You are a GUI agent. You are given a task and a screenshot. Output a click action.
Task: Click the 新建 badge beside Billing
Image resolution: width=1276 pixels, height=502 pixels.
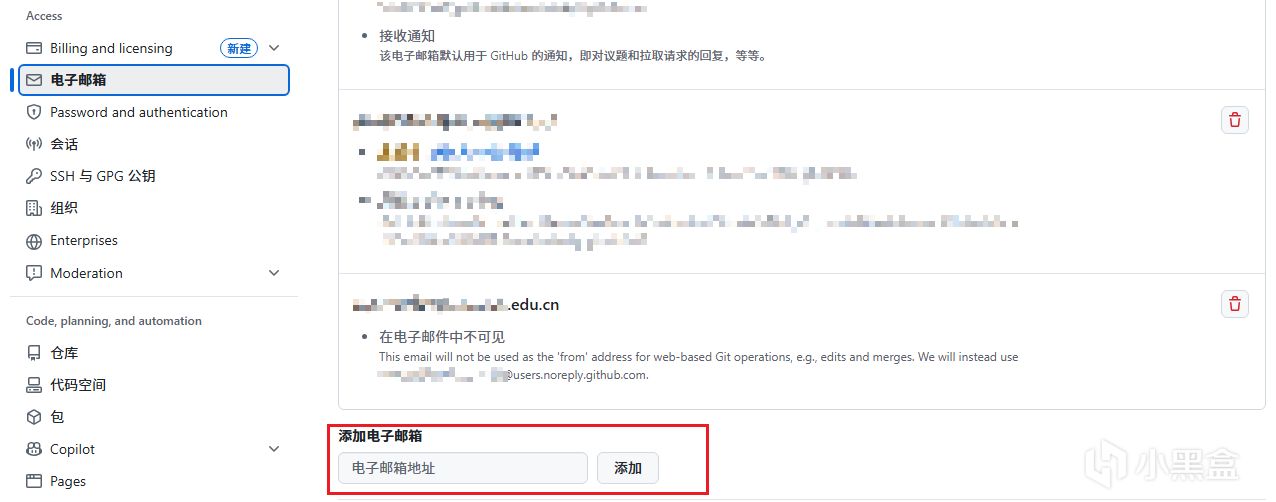239,48
